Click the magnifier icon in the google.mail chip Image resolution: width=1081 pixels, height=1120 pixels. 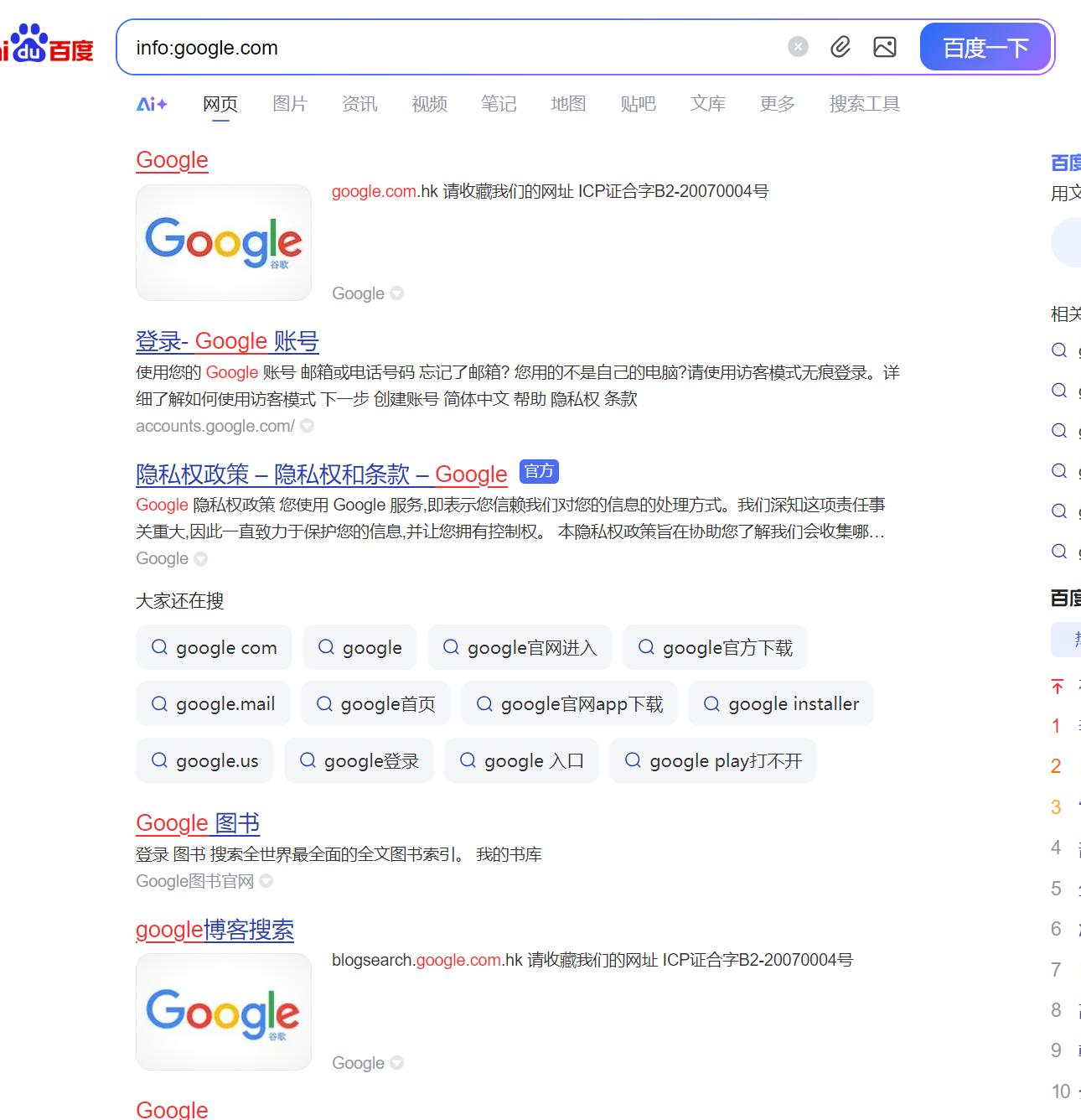tap(159, 703)
